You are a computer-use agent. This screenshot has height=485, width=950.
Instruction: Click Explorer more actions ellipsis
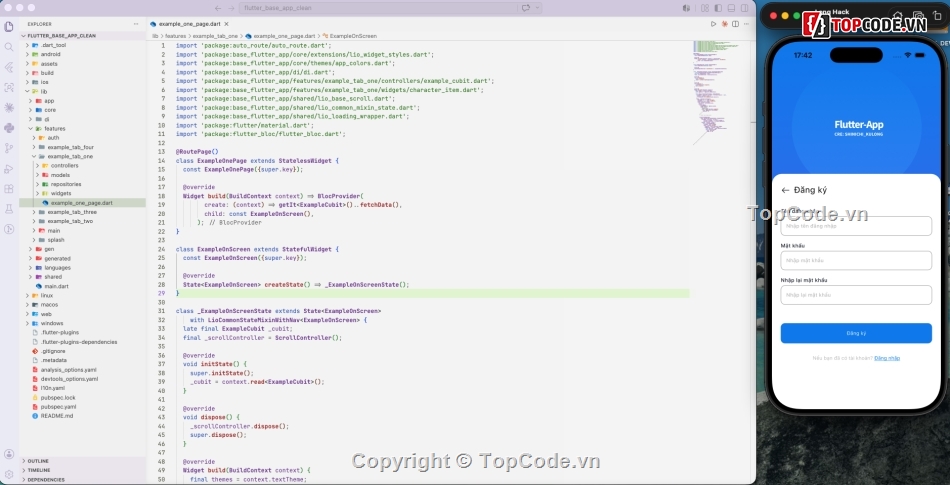click(136, 24)
